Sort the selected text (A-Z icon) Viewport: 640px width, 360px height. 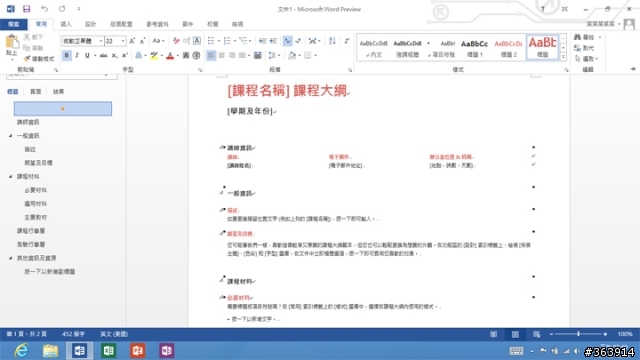(332, 41)
